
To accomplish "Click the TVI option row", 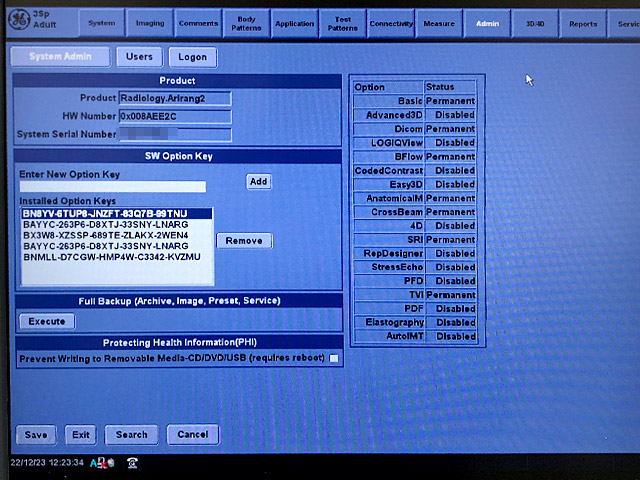I will (415, 295).
